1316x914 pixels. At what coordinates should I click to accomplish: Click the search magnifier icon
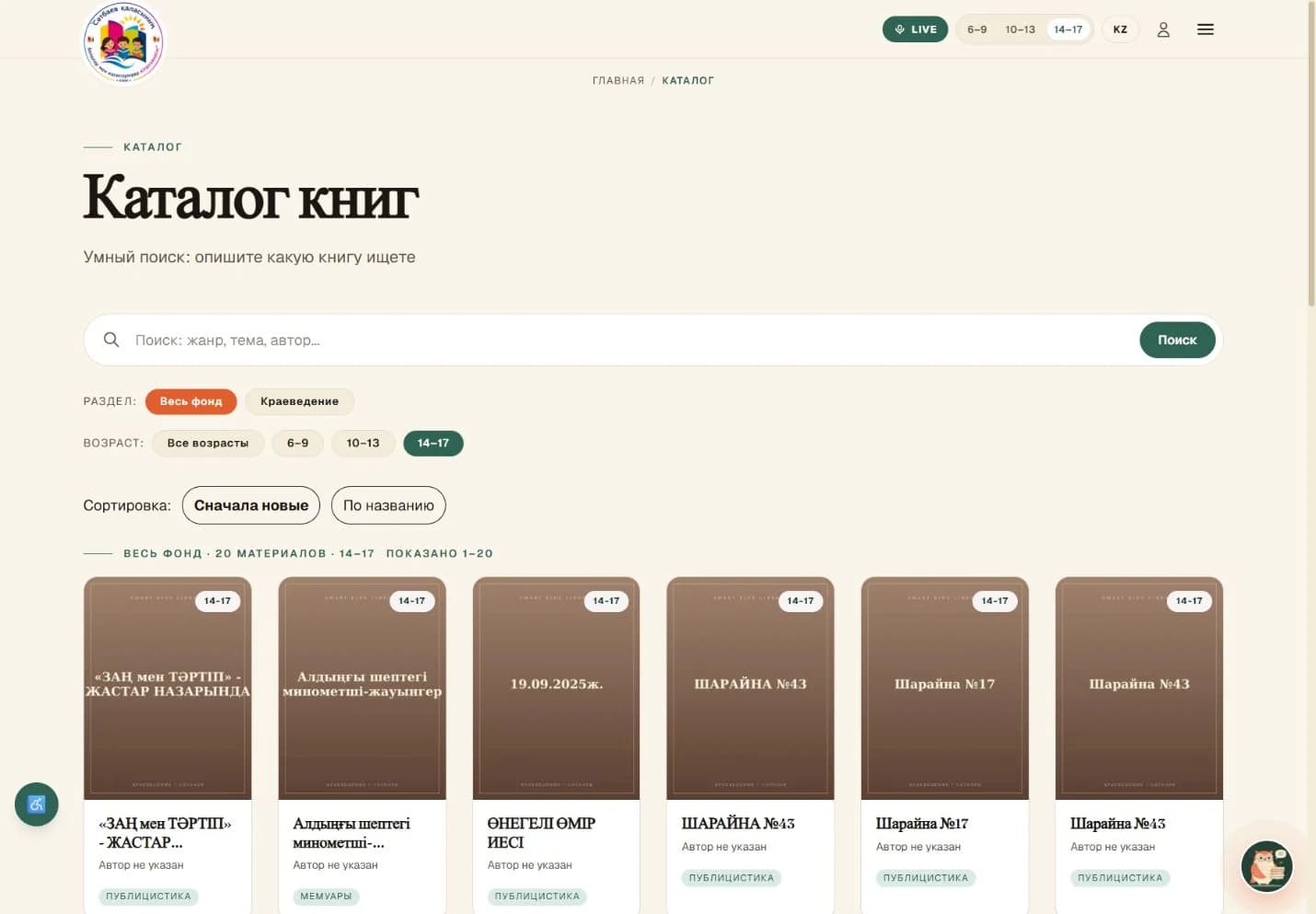(x=111, y=340)
